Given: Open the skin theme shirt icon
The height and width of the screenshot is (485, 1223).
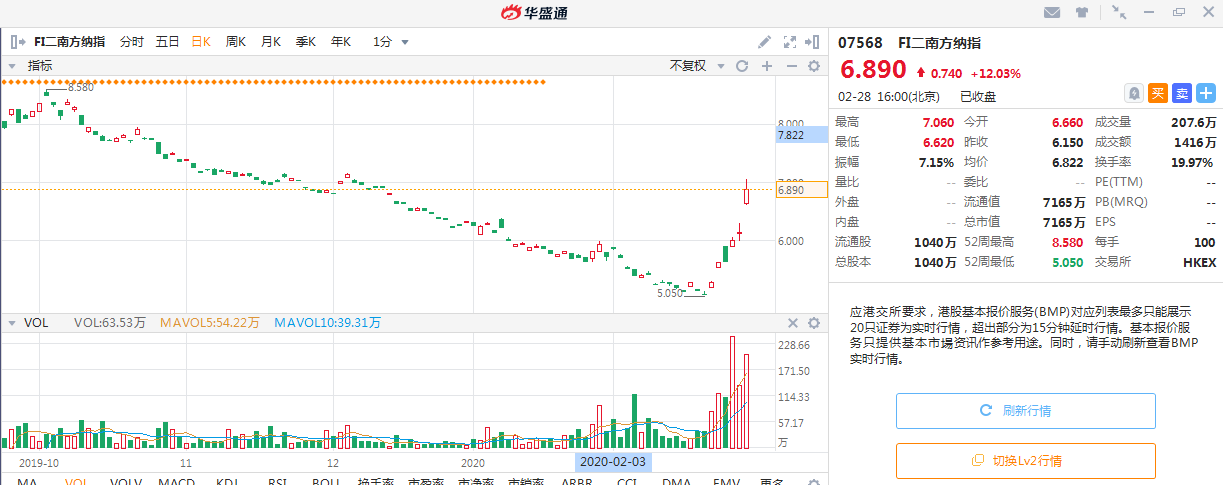Looking at the screenshot, I should pos(1082,12).
